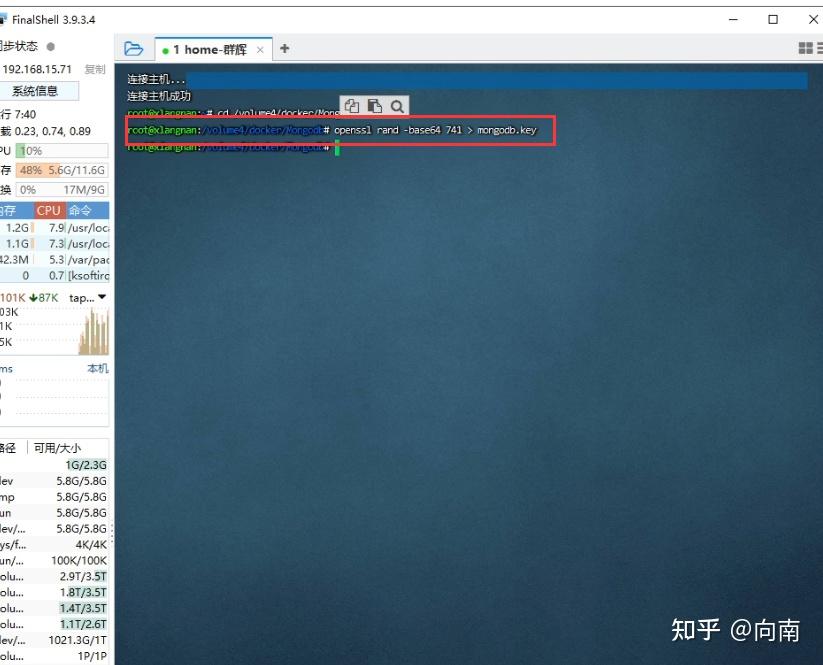The height and width of the screenshot is (665, 823).
Task: Open a new session with the plus button
Action: 282,47
